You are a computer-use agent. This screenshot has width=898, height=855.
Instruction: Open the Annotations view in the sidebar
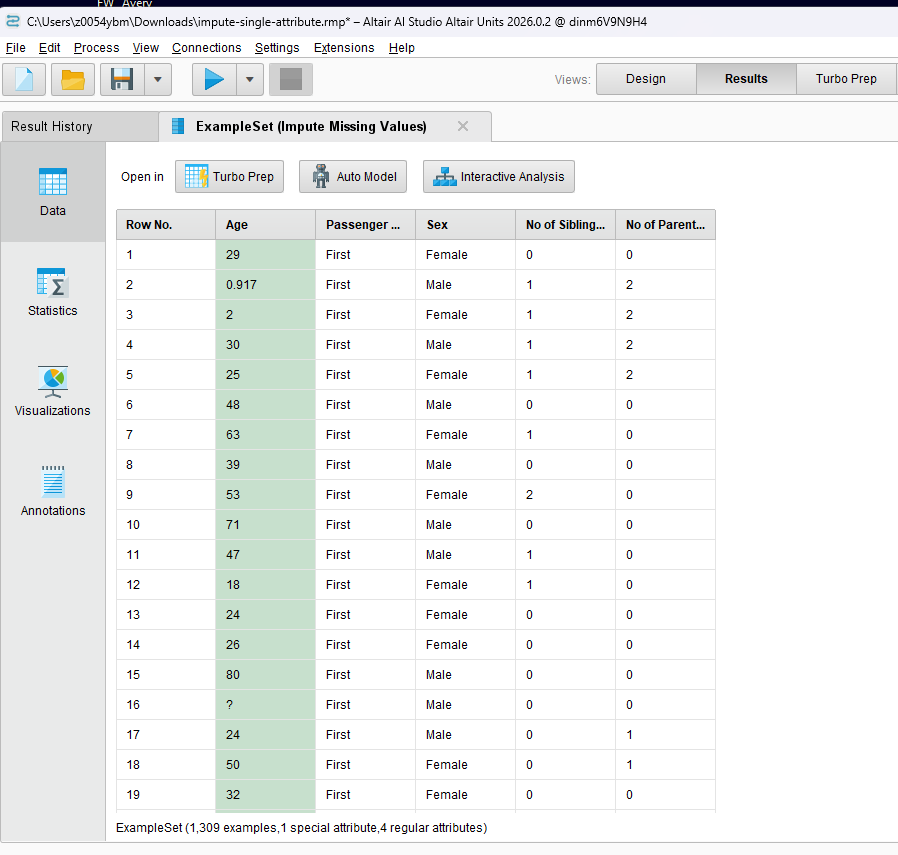(x=53, y=491)
